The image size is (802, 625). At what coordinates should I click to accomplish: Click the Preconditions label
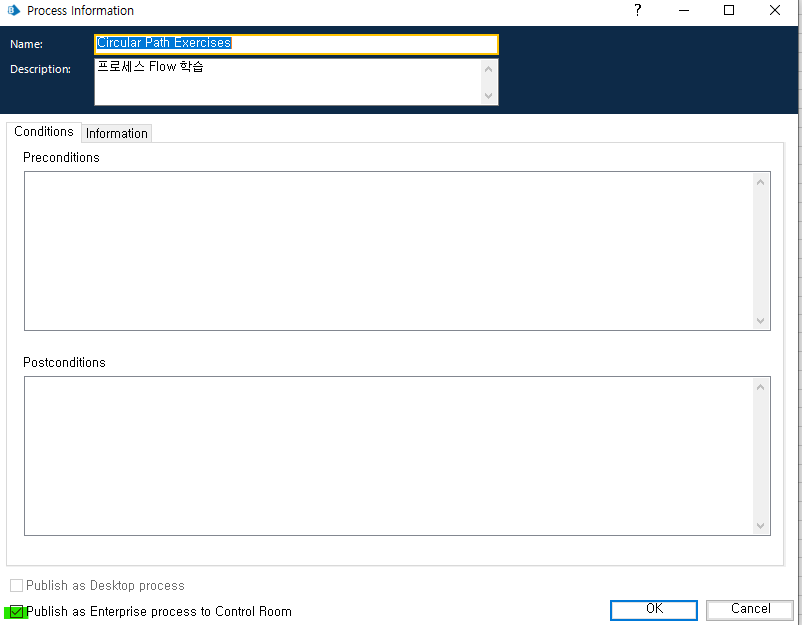(x=61, y=158)
